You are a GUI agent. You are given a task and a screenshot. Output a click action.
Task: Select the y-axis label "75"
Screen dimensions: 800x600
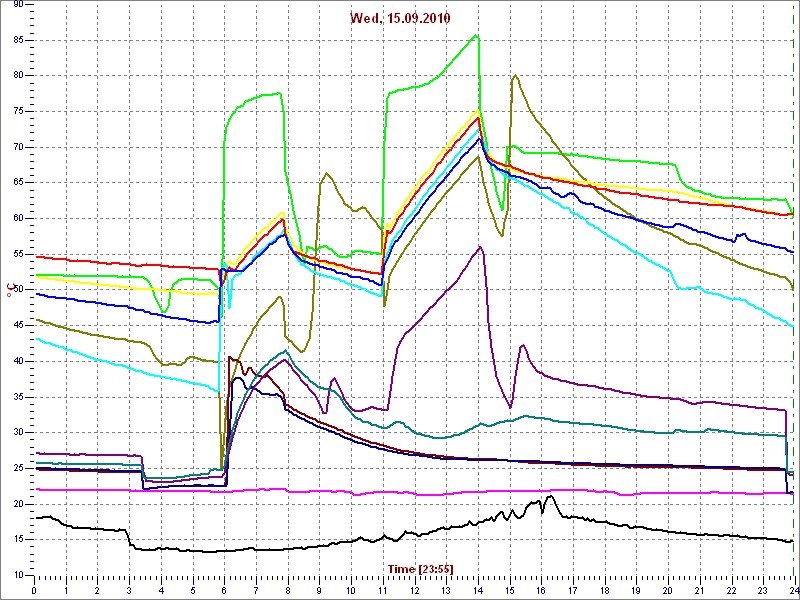tap(18, 112)
